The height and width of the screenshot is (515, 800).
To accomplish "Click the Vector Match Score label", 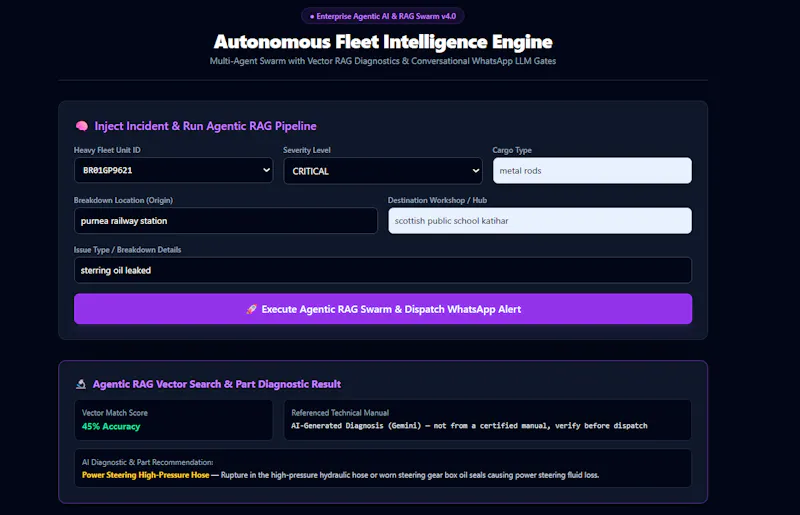I will (115, 412).
